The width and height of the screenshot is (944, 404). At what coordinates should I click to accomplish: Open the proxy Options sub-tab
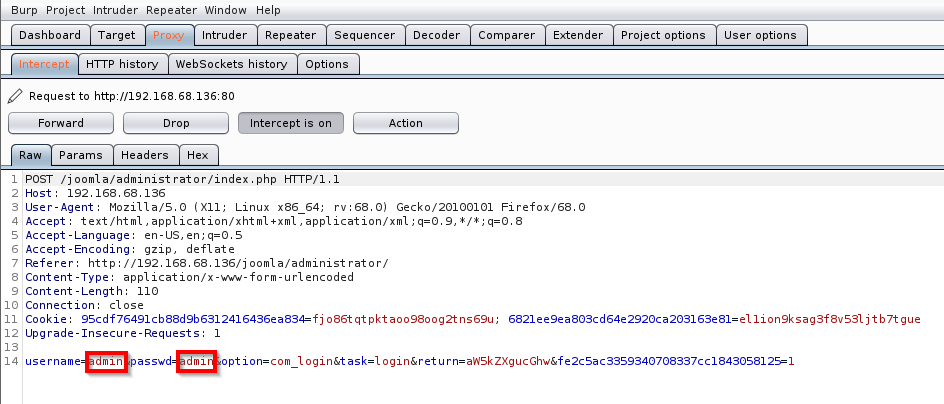327,64
